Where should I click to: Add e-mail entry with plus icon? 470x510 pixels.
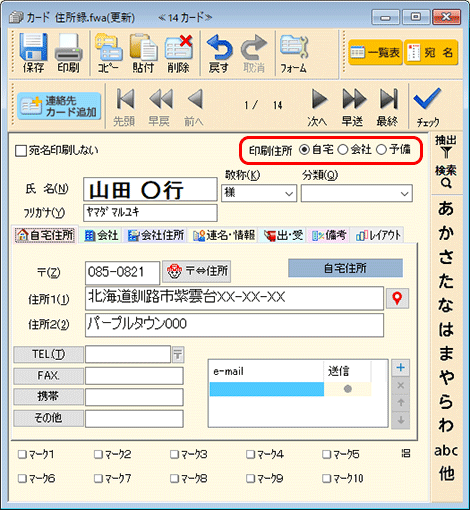tap(401, 368)
